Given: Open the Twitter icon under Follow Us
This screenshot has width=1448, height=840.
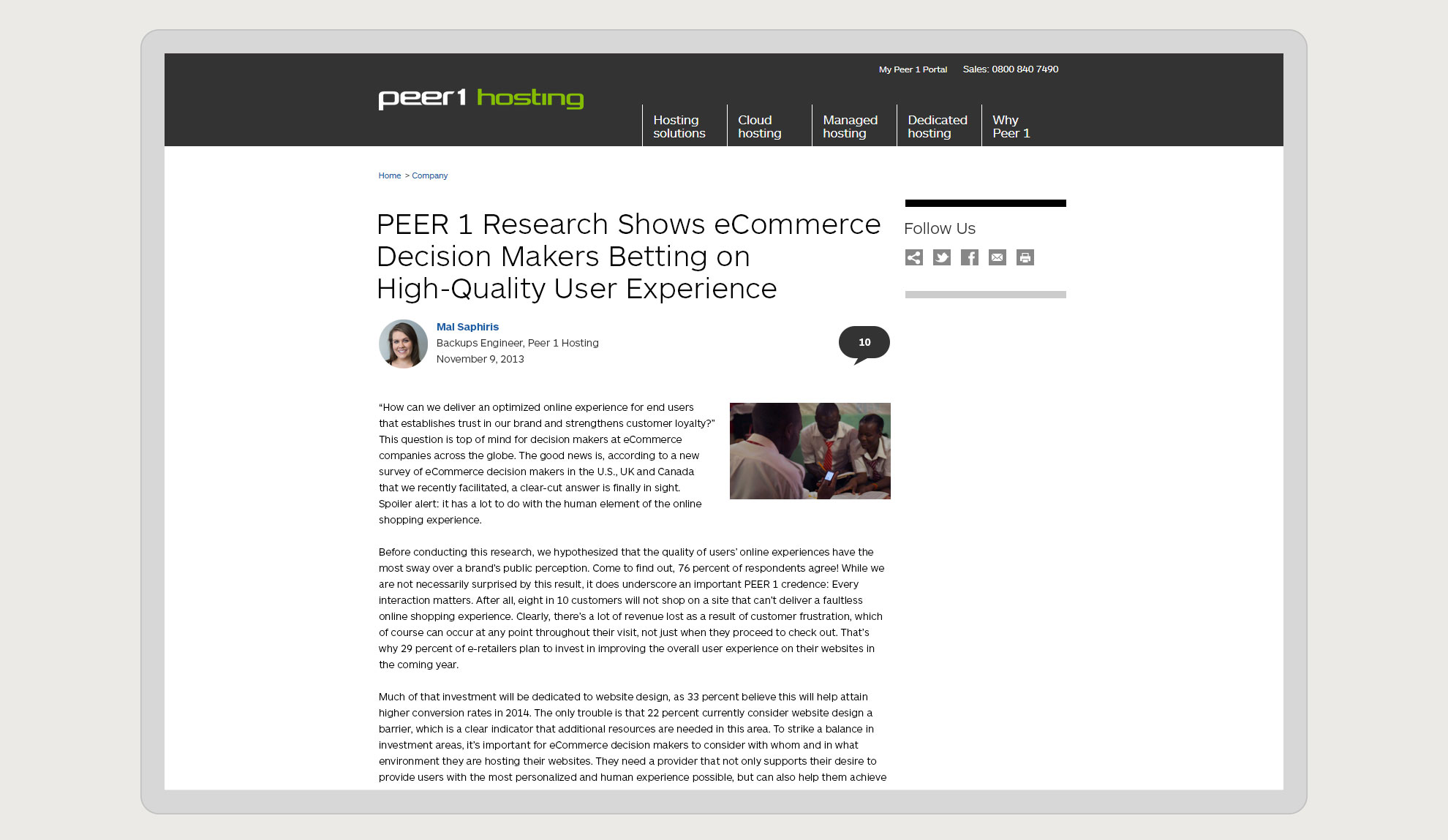Looking at the screenshot, I should [941, 257].
